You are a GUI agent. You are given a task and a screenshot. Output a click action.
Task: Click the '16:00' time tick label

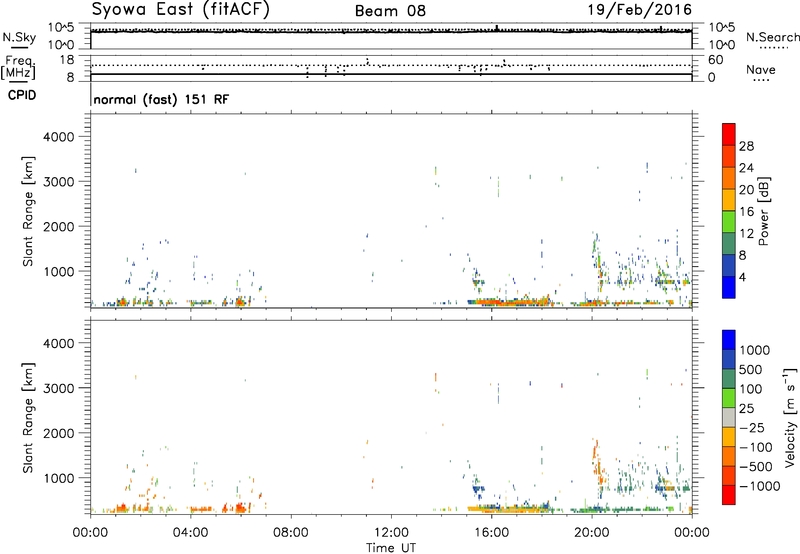pos(491,533)
